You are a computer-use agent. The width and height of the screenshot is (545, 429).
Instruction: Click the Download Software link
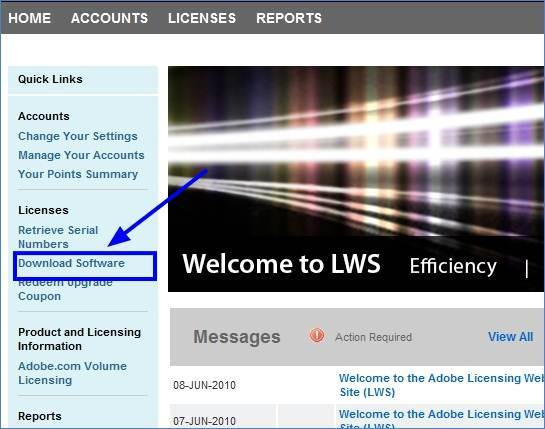[x=71, y=263]
